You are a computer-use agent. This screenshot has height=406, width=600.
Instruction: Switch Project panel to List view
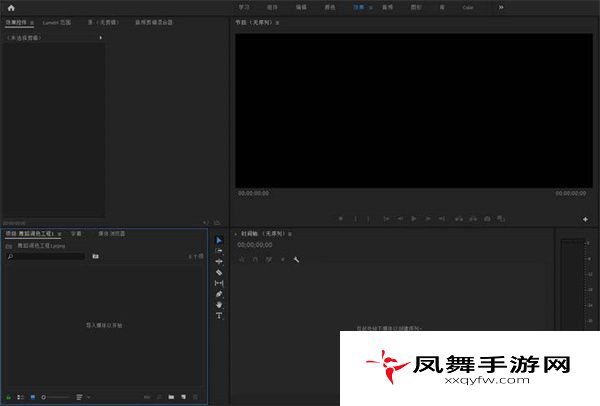coord(21,397)
